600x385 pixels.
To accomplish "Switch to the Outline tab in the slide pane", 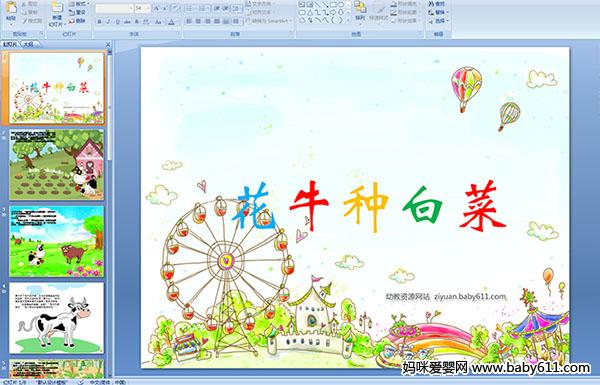I will click(29, 44).
